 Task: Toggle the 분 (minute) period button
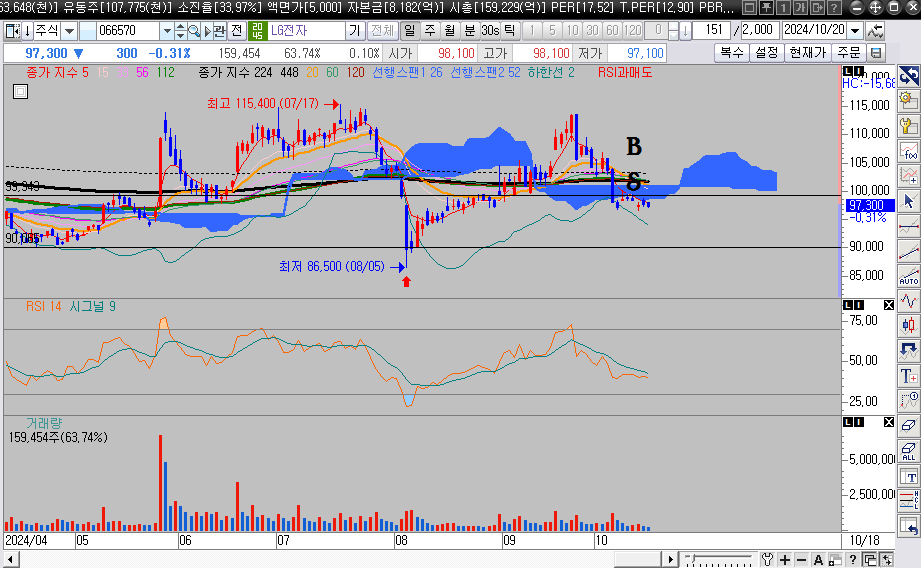tap(470, 31)
